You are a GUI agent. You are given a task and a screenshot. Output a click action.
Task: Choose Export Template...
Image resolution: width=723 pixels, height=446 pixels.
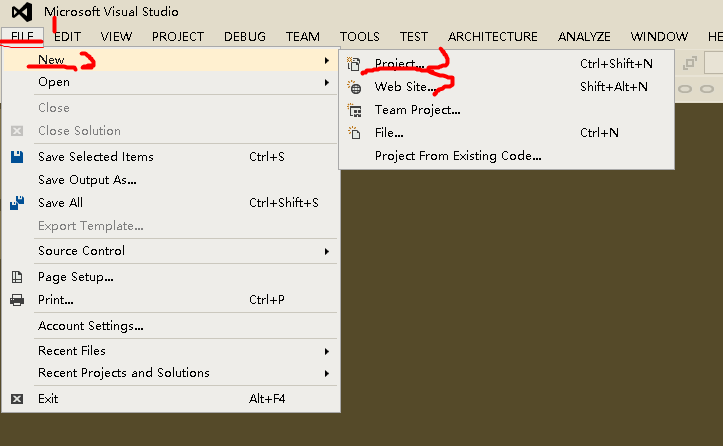click(x=171, y=226)
